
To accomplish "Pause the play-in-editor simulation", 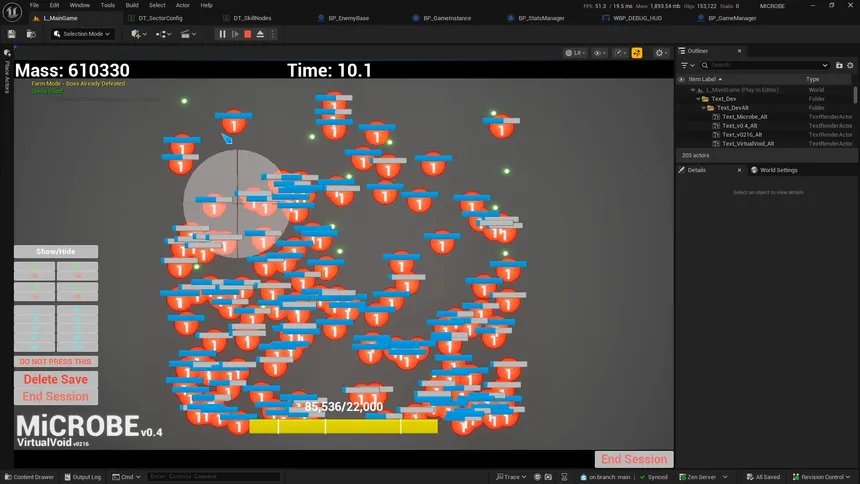I will point(222,34).
